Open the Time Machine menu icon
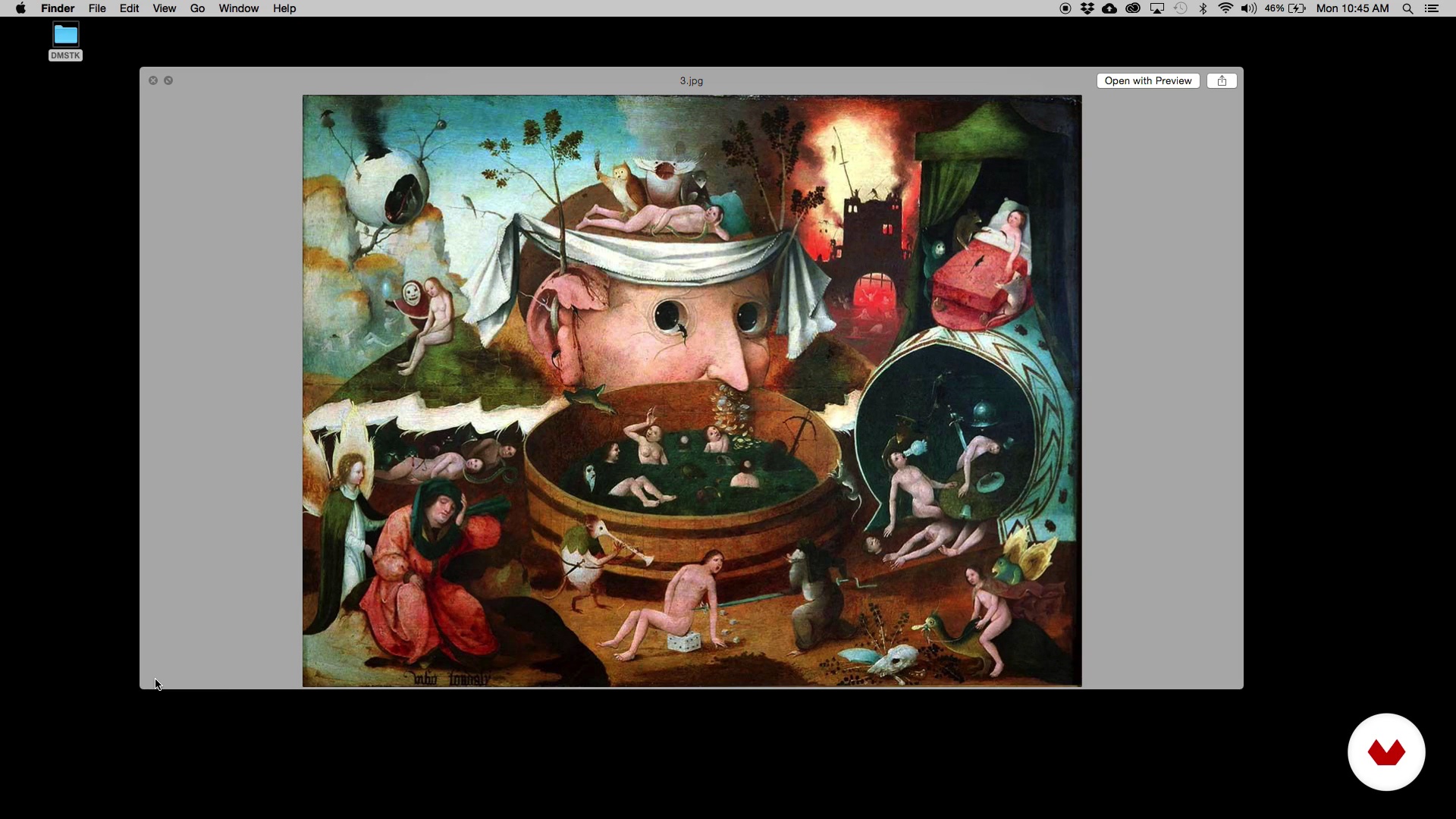This screenshot has width=1456, height=819. pos(1181,8)
